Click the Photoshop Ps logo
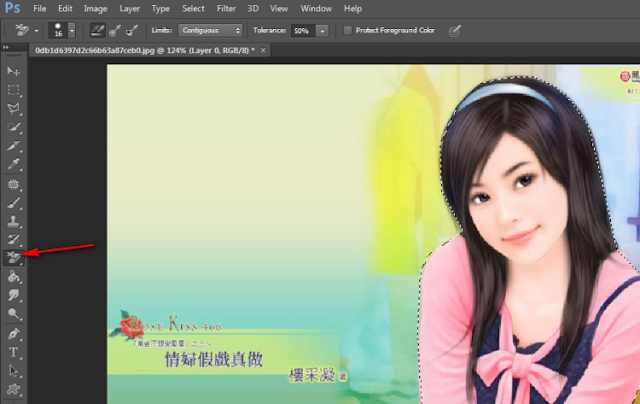This screenshot has height=404, width=640. [x=13, y=8]
